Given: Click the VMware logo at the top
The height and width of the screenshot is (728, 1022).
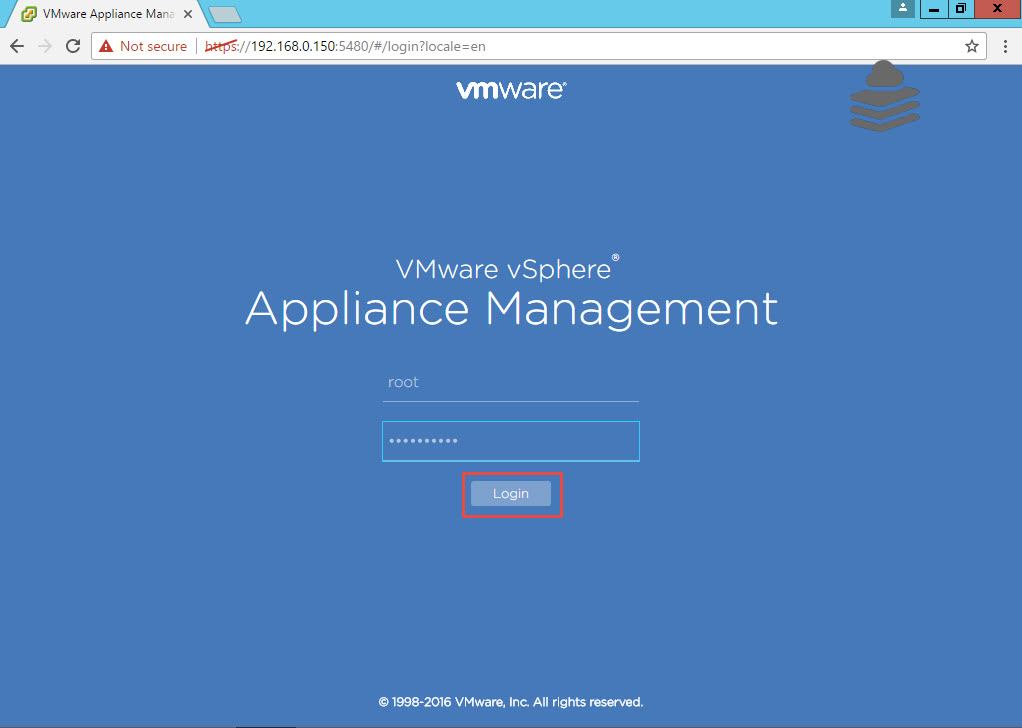Looking at the screenshot, I should (x=511, y=88).
